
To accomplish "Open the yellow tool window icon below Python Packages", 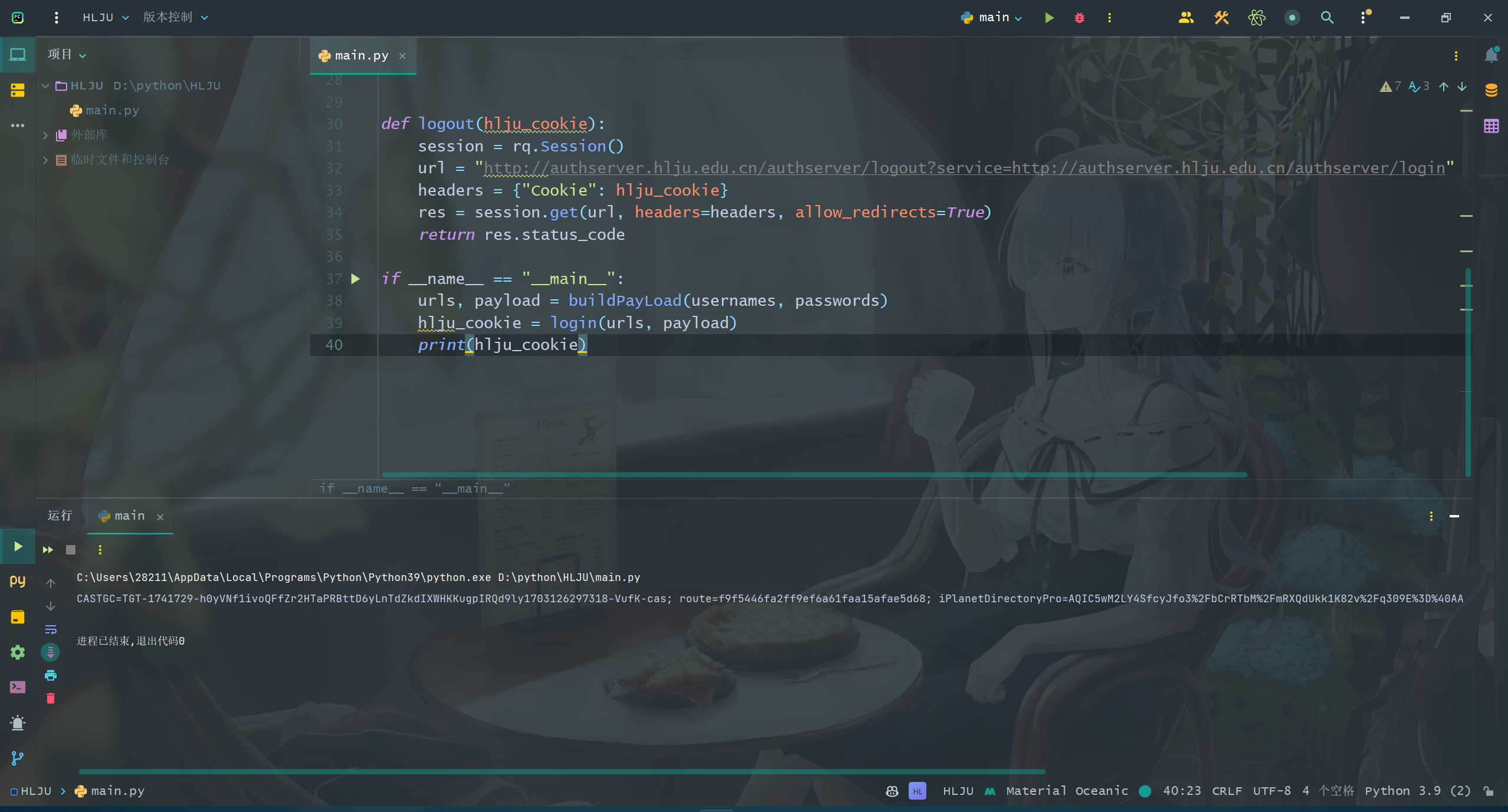I will click(x=18, y=617).
